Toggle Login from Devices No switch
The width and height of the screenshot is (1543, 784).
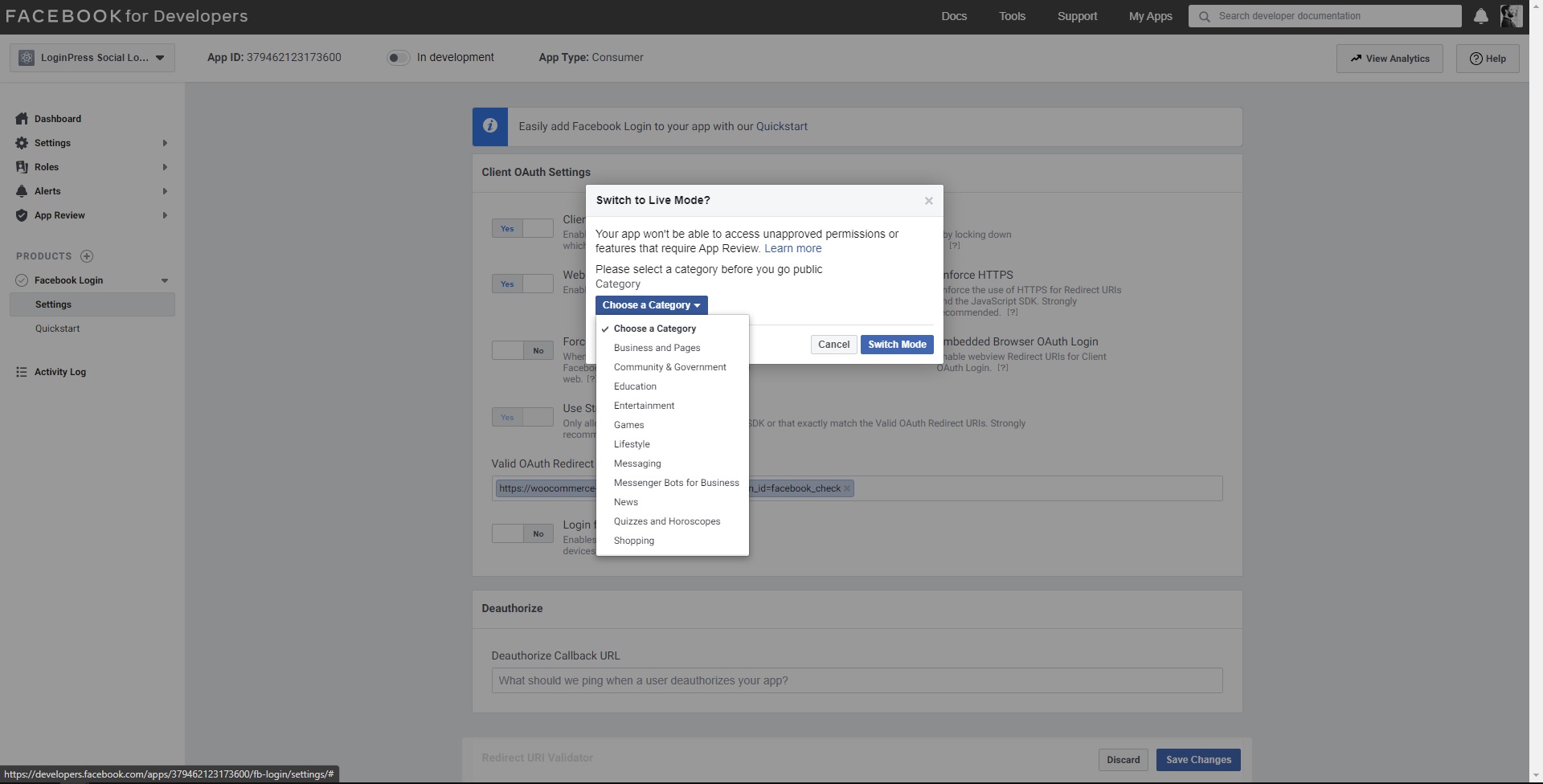click(522, 533)
